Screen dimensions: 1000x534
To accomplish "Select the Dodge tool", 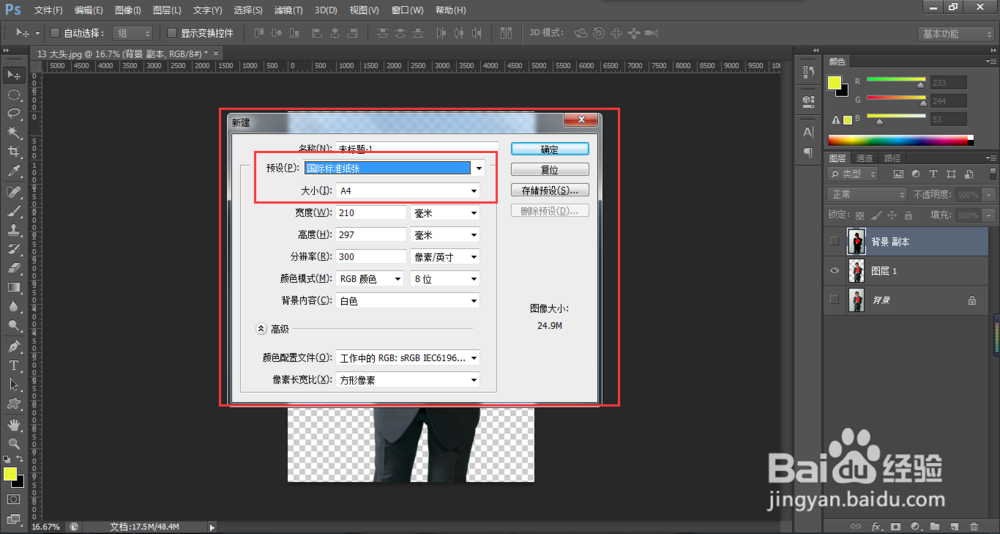I will tap(13, 326).
